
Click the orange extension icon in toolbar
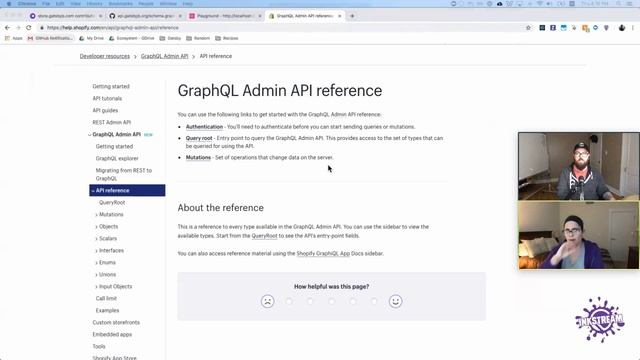[x=585, y=28]
